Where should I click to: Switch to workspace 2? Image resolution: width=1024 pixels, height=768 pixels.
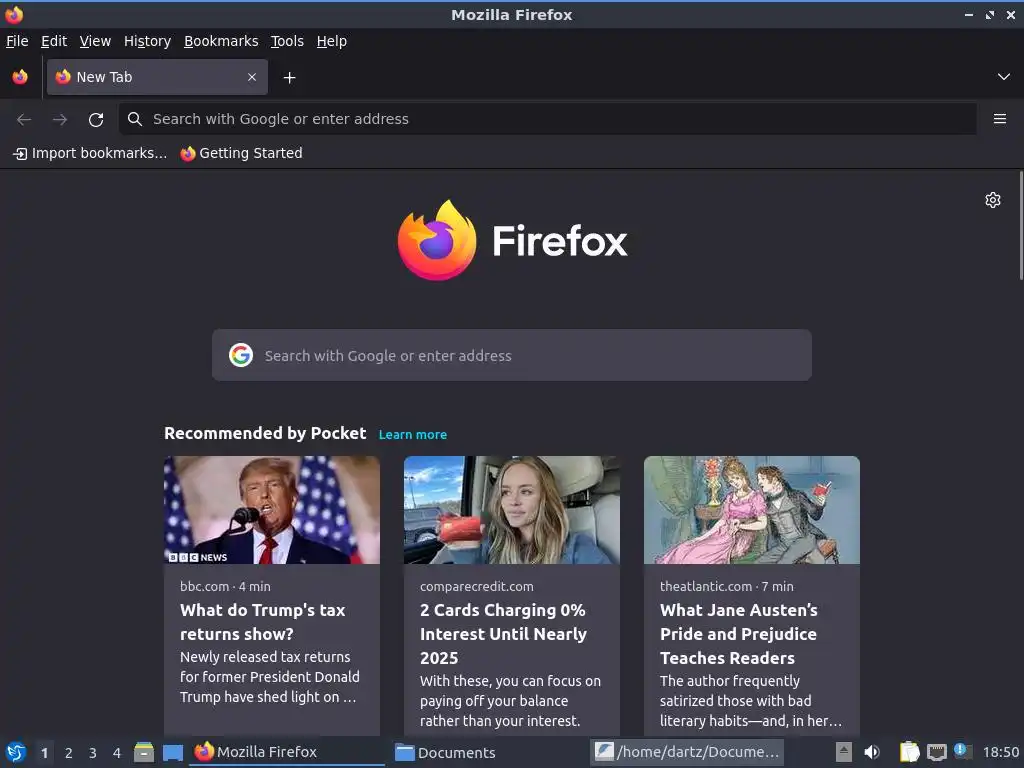click(69, 753)
